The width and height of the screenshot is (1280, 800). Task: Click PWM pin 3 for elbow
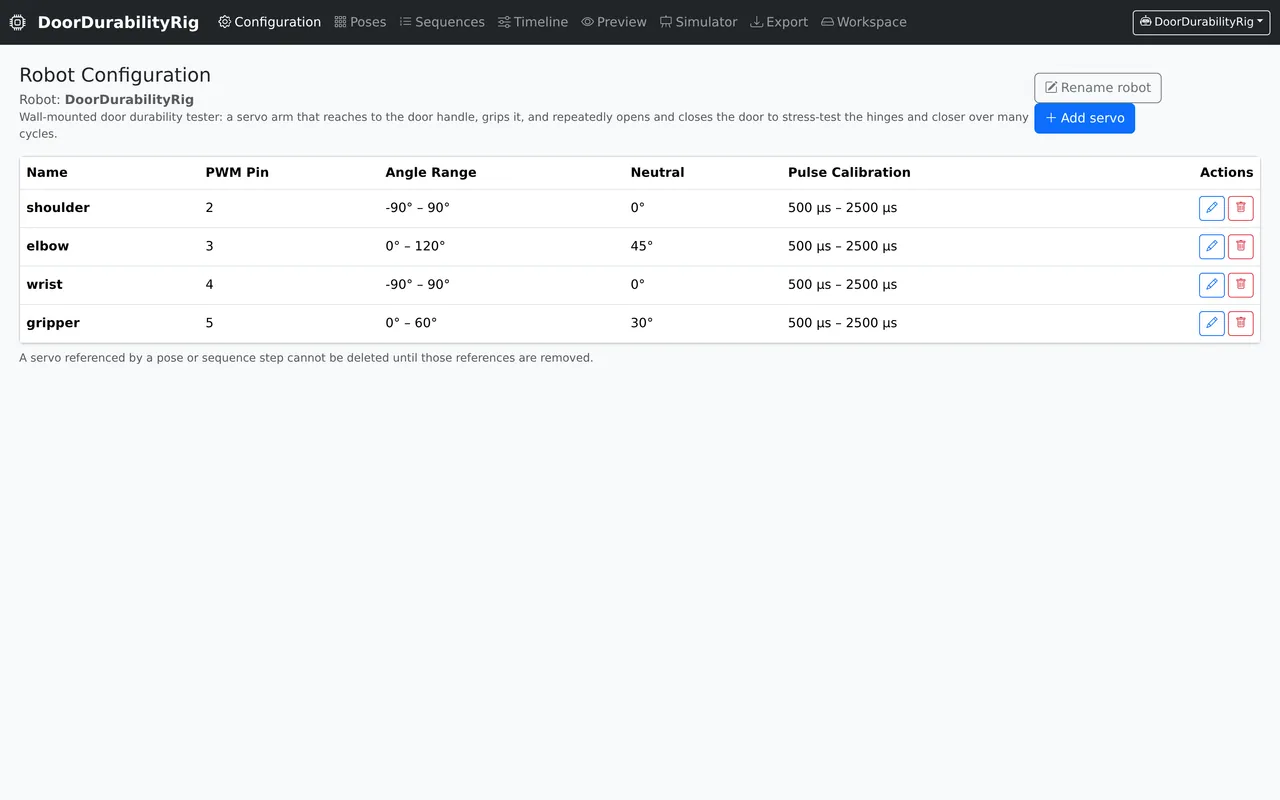pyautogui.click(x=209, y=246)
